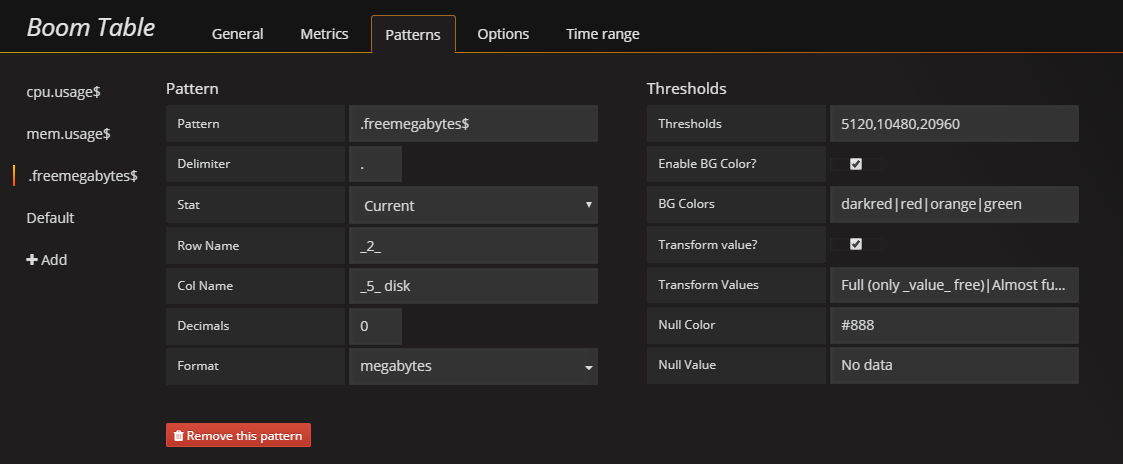Click the Decimals input field

[x=376, y=326]
